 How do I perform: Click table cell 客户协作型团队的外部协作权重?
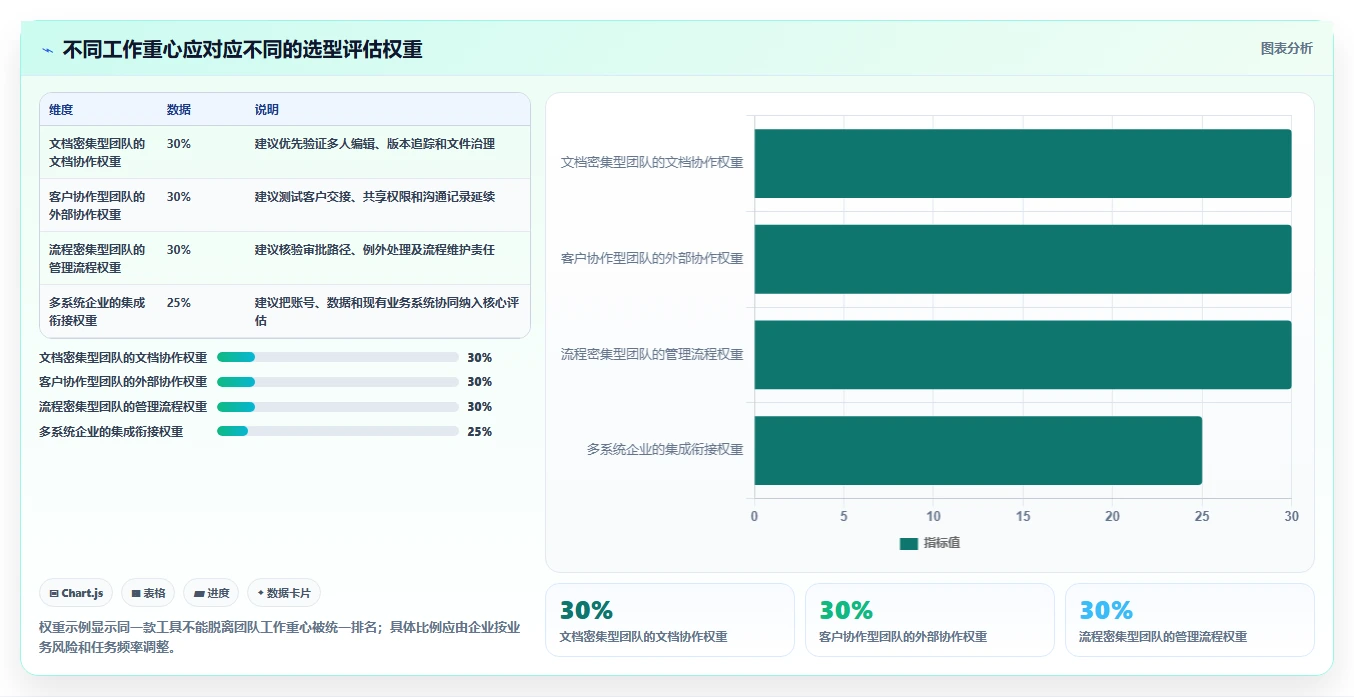click(x=97, y=205)
